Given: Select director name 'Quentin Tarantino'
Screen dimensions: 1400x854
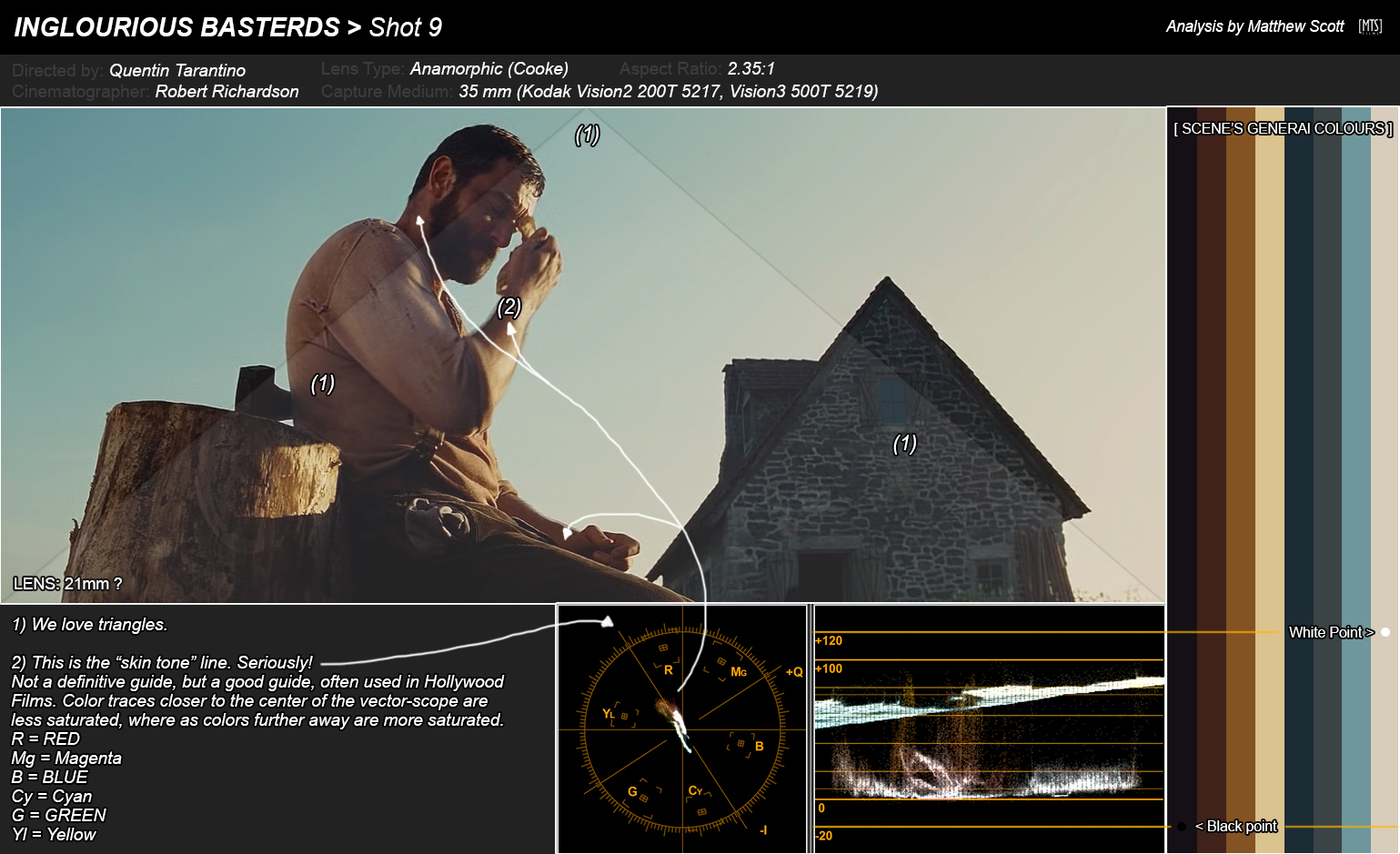Looking at the screenshot, I should [177, 70].
